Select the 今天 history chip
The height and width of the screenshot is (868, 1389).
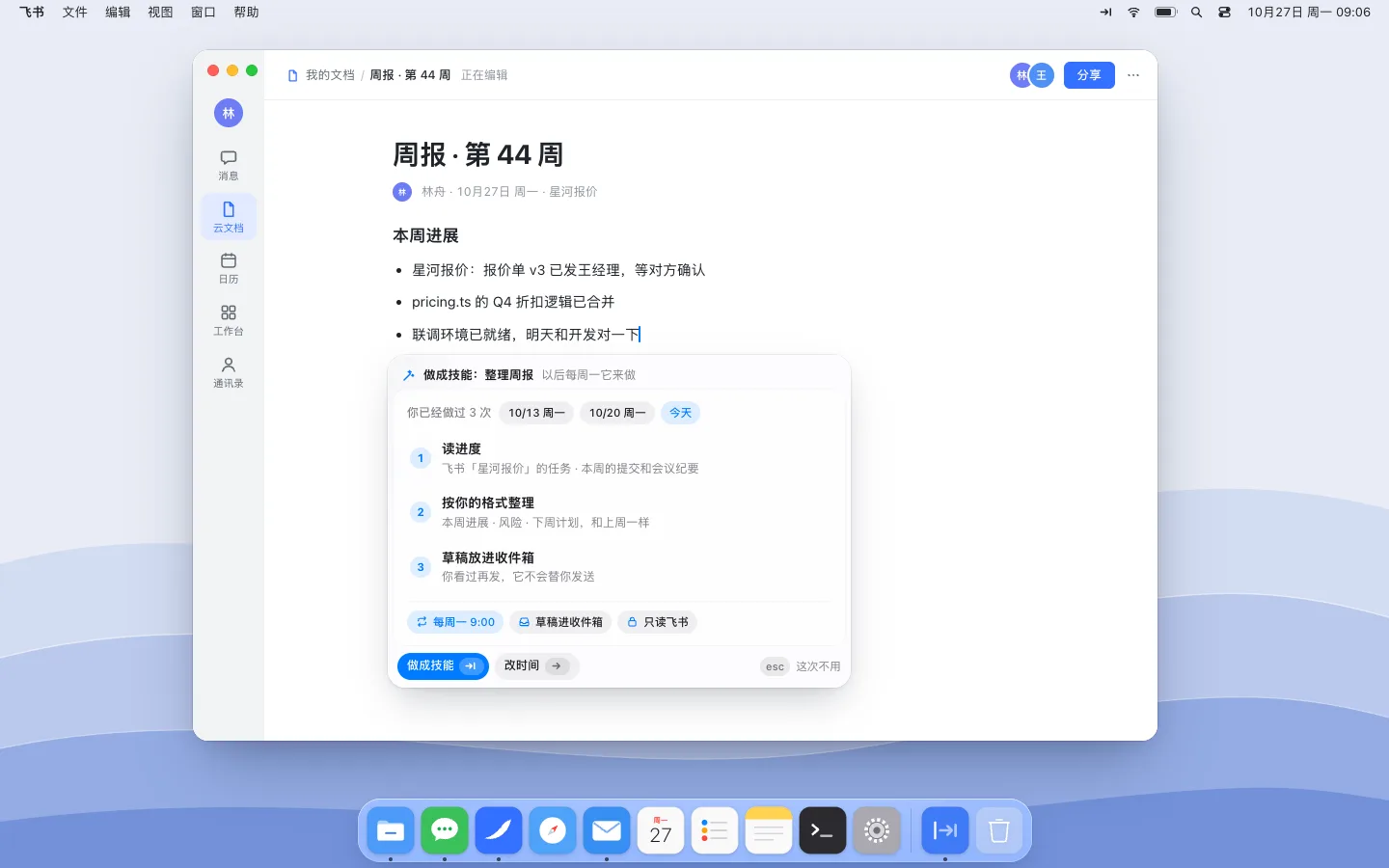tap(680, 413)
